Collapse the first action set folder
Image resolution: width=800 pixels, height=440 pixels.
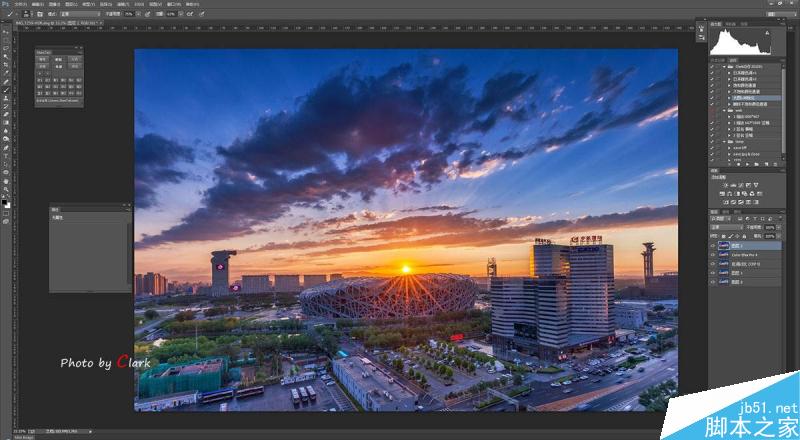(x=724, y=67)
